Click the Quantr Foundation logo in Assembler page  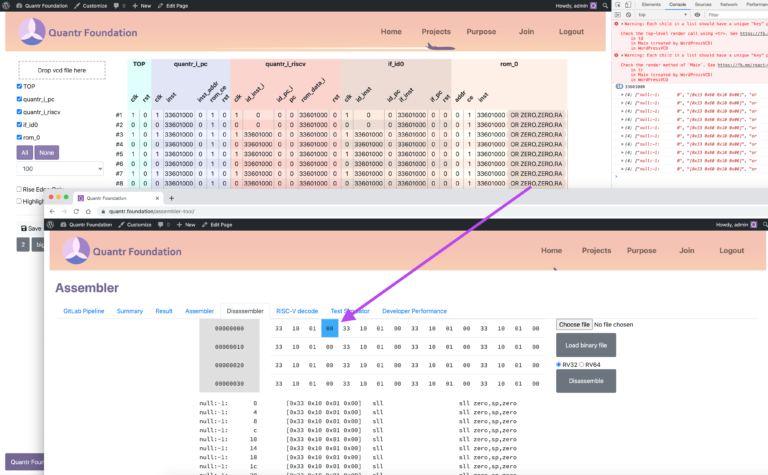click(x=76, y=251)
